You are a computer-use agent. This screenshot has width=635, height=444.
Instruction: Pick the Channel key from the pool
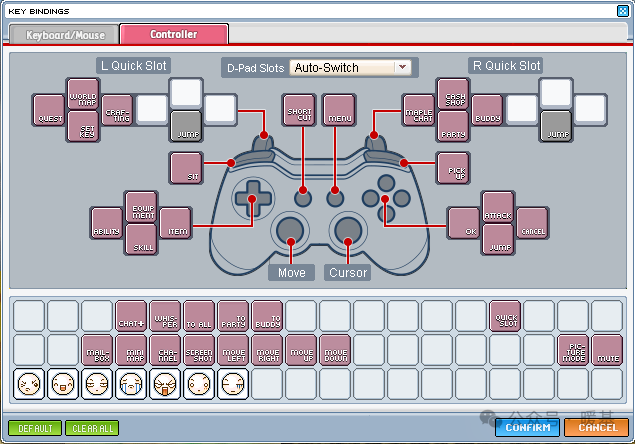point(165,350)
